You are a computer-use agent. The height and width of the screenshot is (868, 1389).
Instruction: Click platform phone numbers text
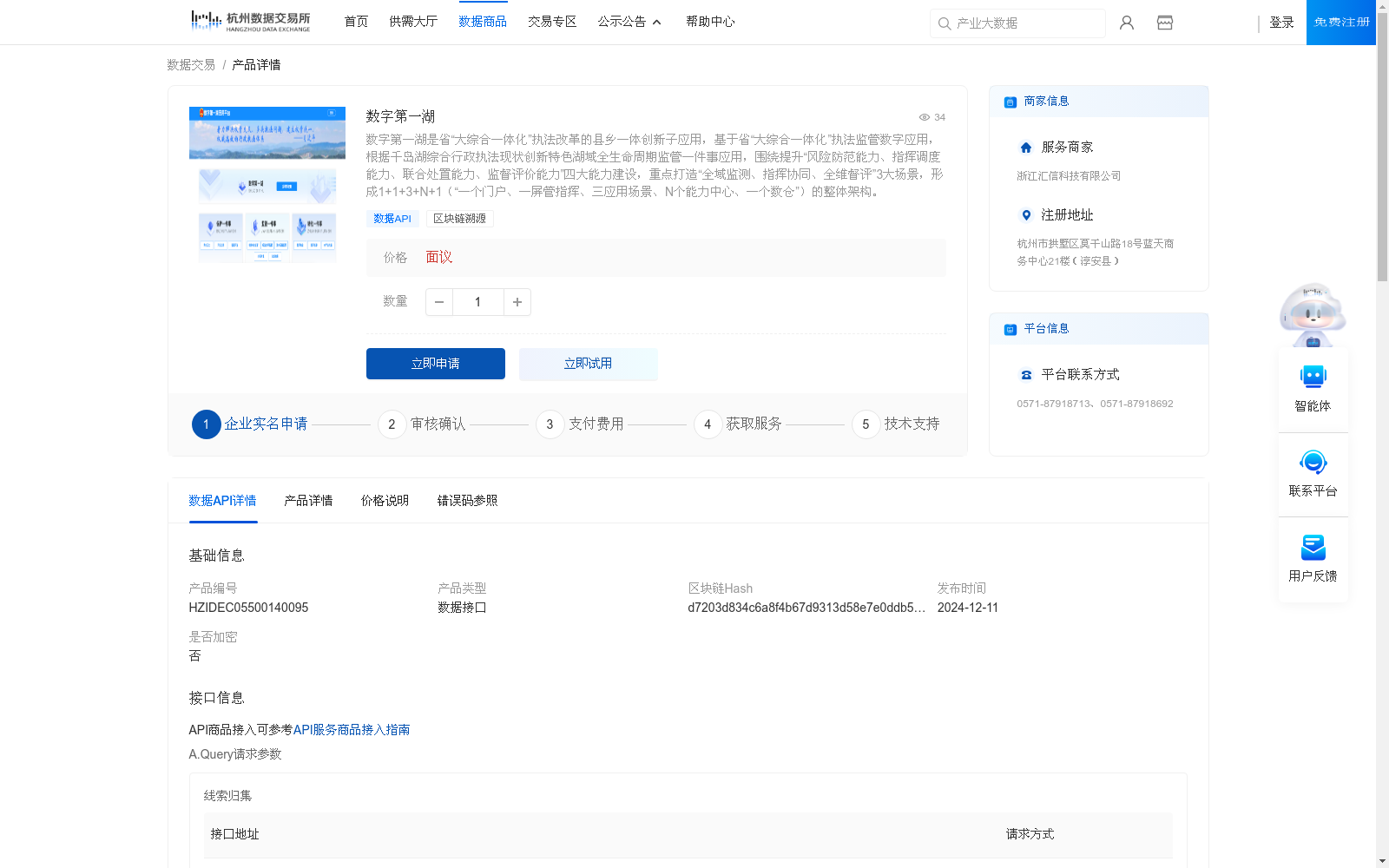[1095, 404]
